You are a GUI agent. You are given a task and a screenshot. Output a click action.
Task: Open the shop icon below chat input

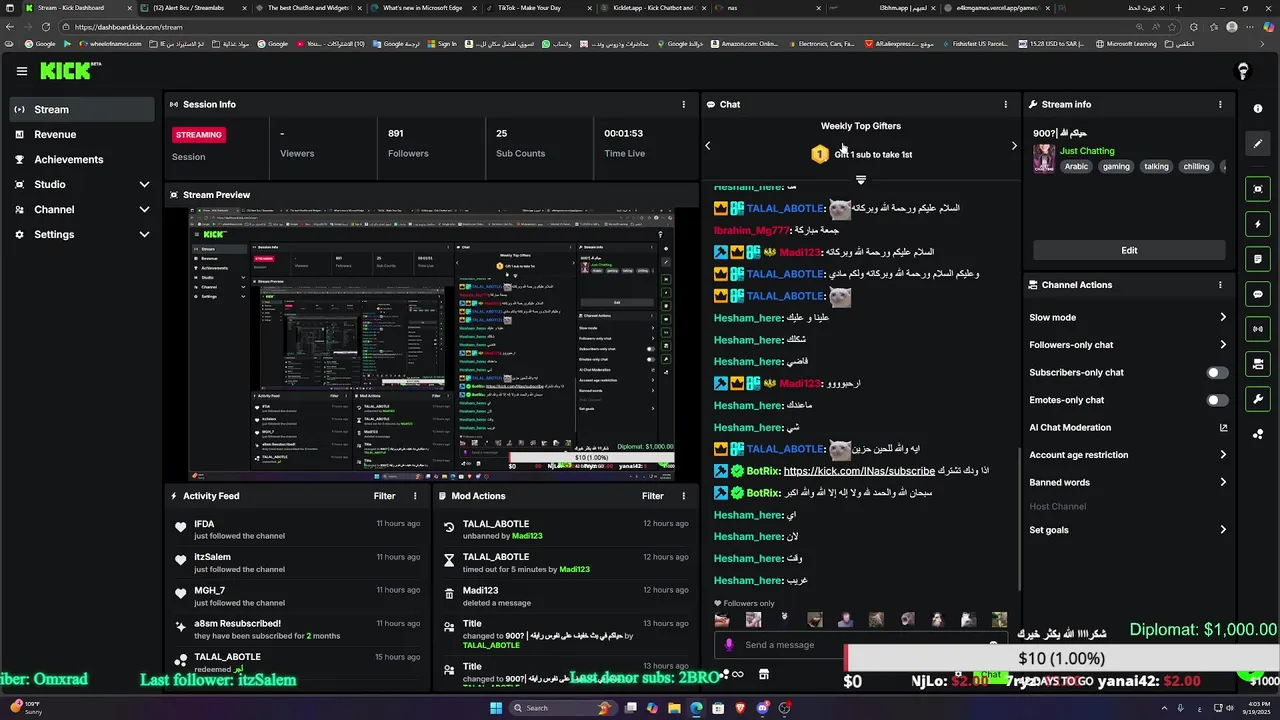[764, 675]
